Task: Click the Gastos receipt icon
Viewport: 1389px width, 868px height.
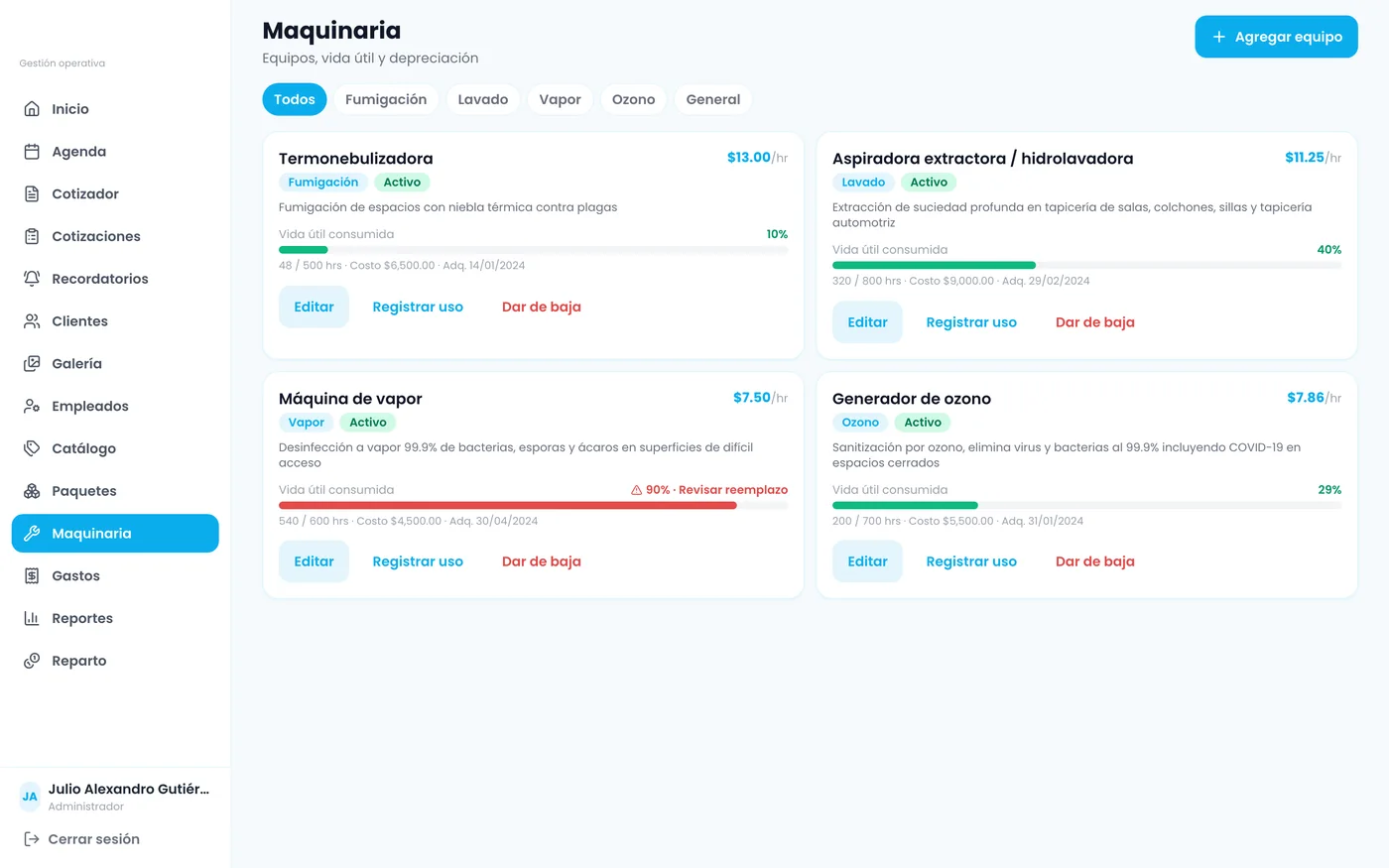Action: 32,575
